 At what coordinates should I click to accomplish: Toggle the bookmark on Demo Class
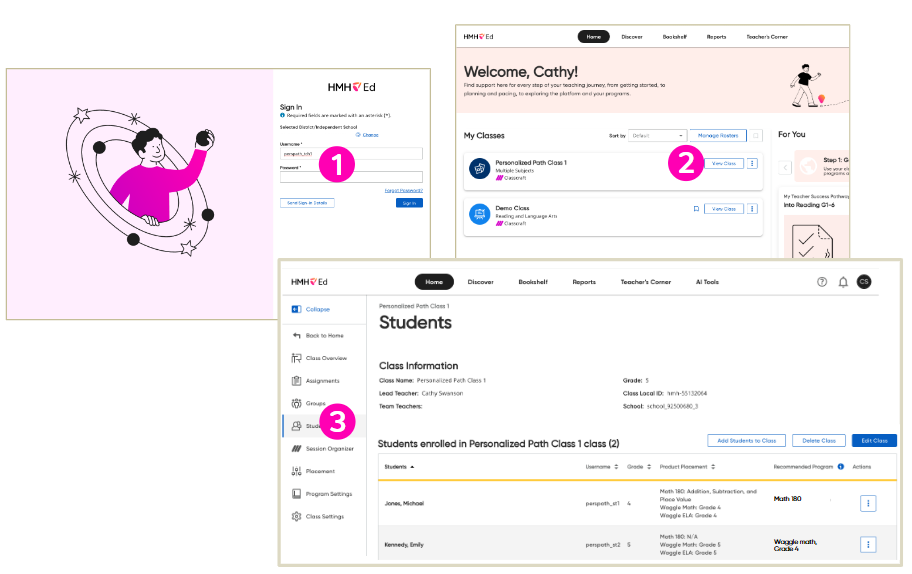tap(695, 209)
